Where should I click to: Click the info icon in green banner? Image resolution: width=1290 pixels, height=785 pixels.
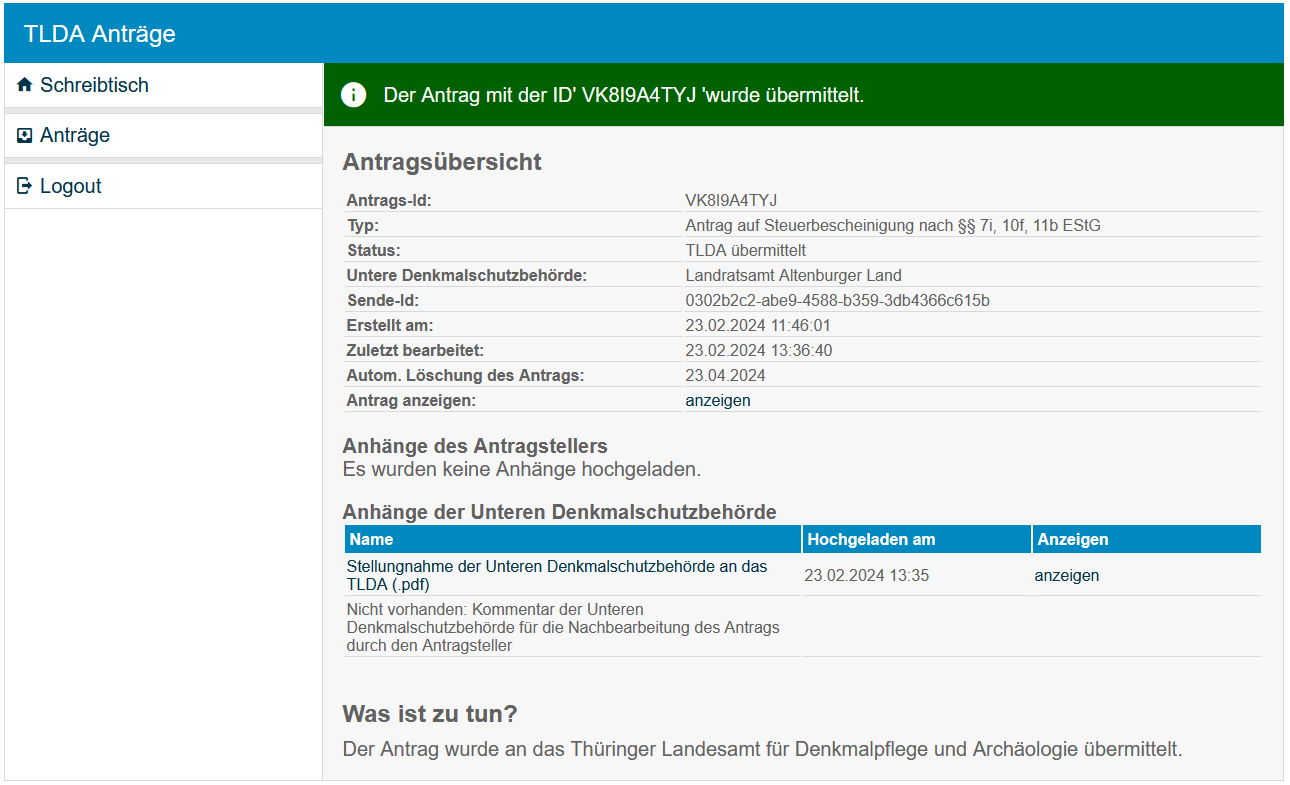pyautogui.click(x=353, y=95)
